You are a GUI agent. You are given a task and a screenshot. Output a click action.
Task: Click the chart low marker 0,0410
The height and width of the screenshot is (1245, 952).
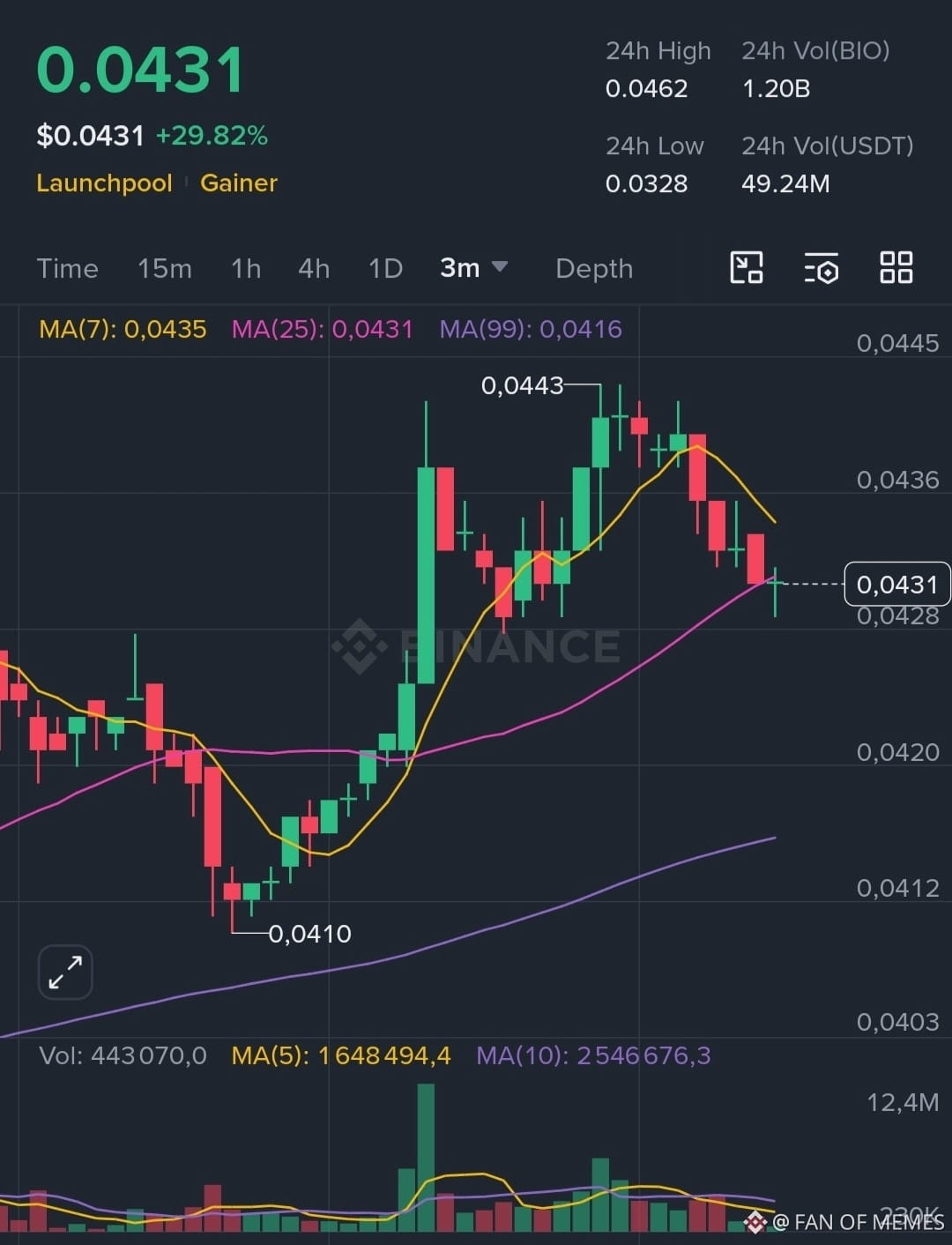(309, 934)
